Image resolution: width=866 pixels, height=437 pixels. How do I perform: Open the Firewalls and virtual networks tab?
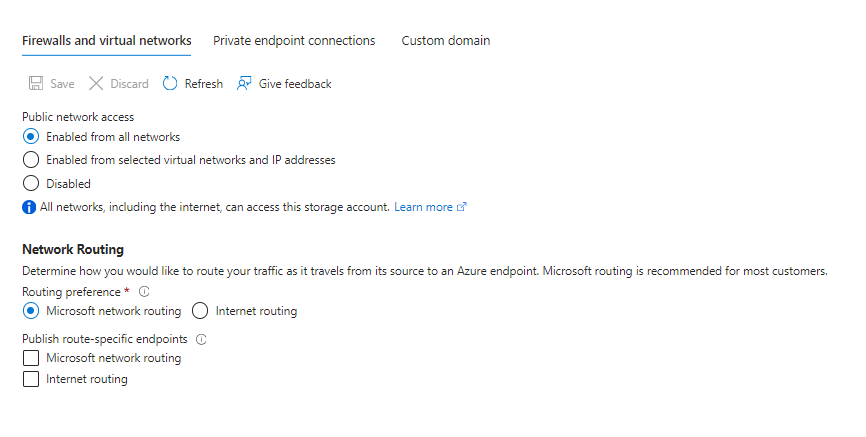(107, 40)
